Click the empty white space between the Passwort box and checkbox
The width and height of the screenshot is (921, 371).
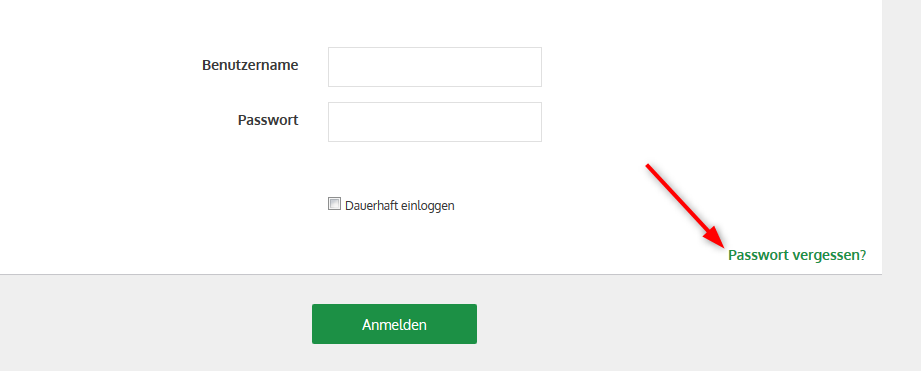point(435,169)
